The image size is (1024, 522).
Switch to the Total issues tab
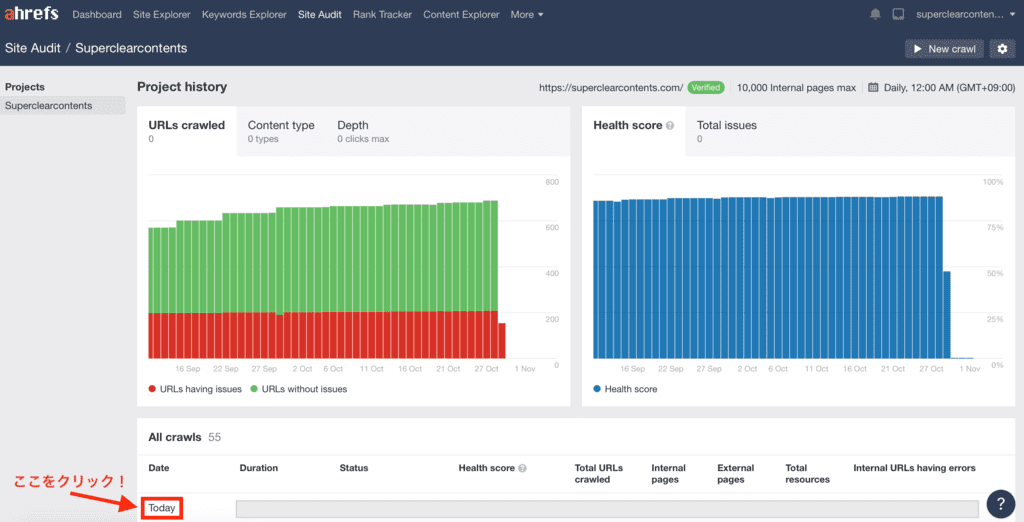[x=726, y=131]
